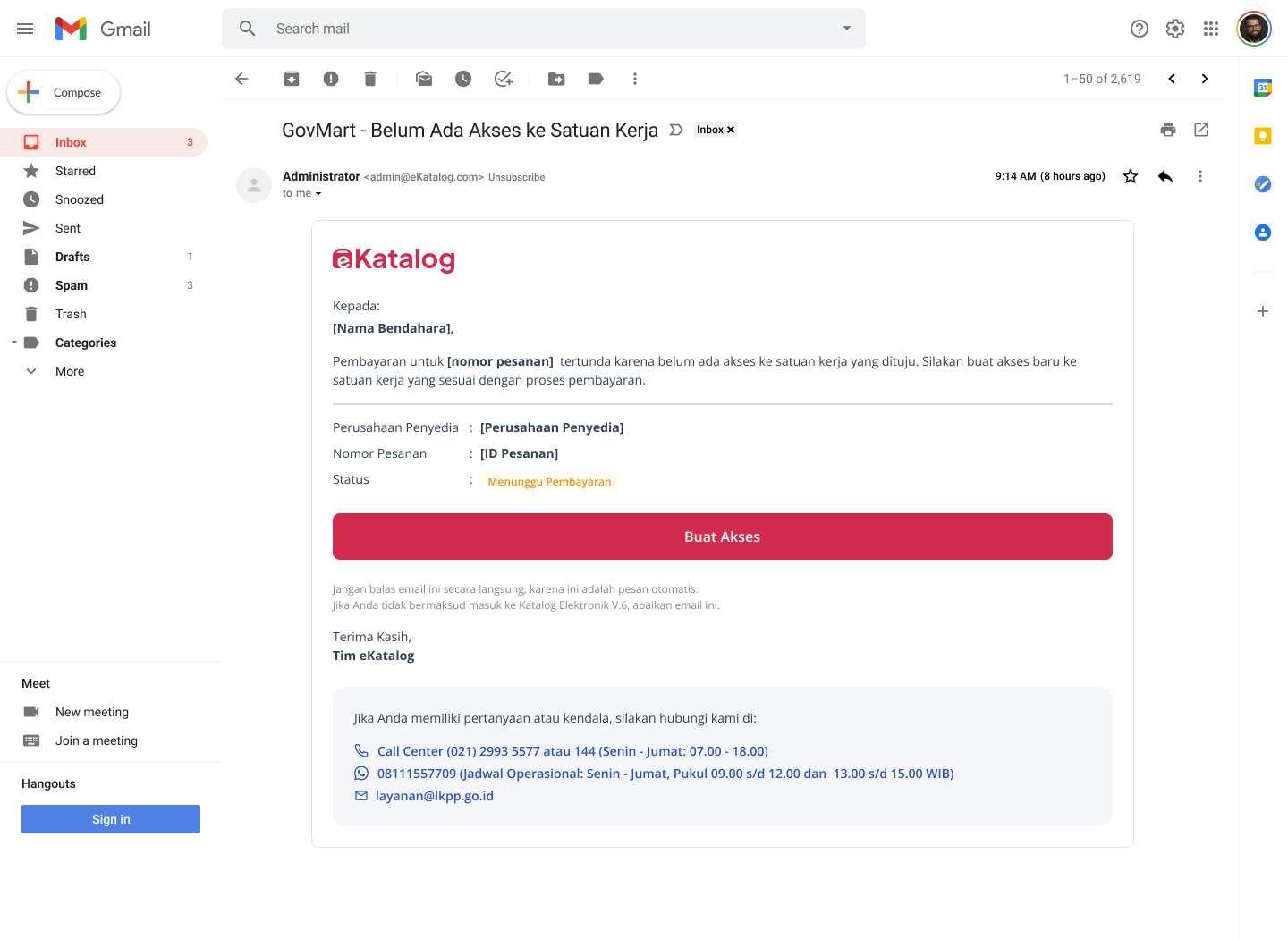Screen dimensions: 1288x939
Task: Report this email as spam
Action: coord(331,79)
